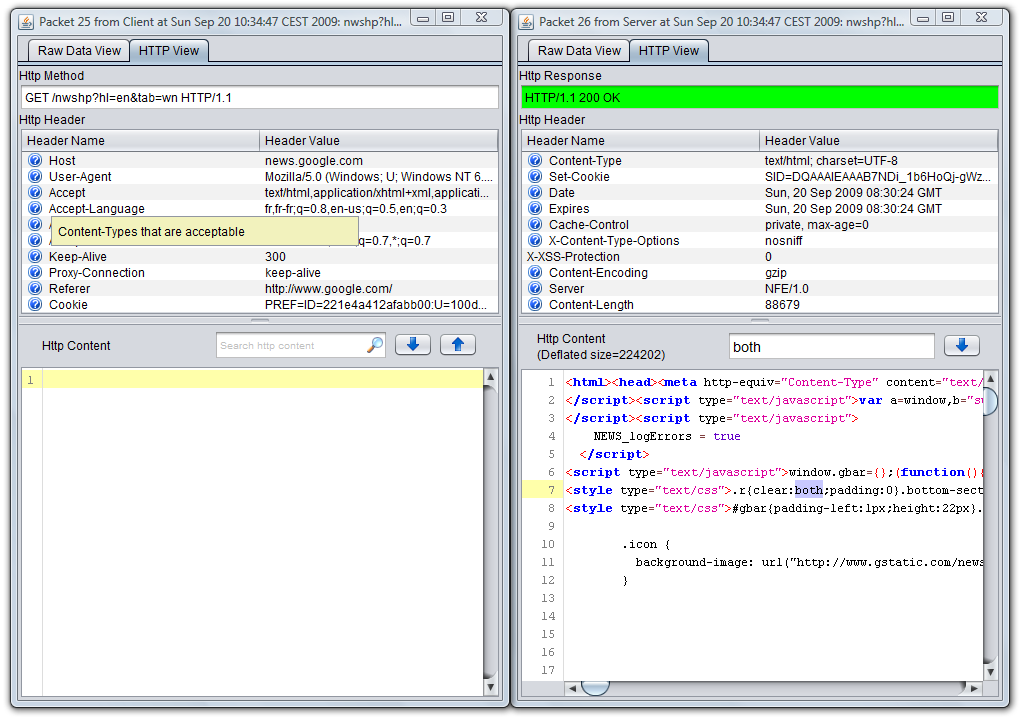Select the 'keep-alive' Proxy-Connection value
This screenshot has width=1022, height=720.
coord(293,272)
